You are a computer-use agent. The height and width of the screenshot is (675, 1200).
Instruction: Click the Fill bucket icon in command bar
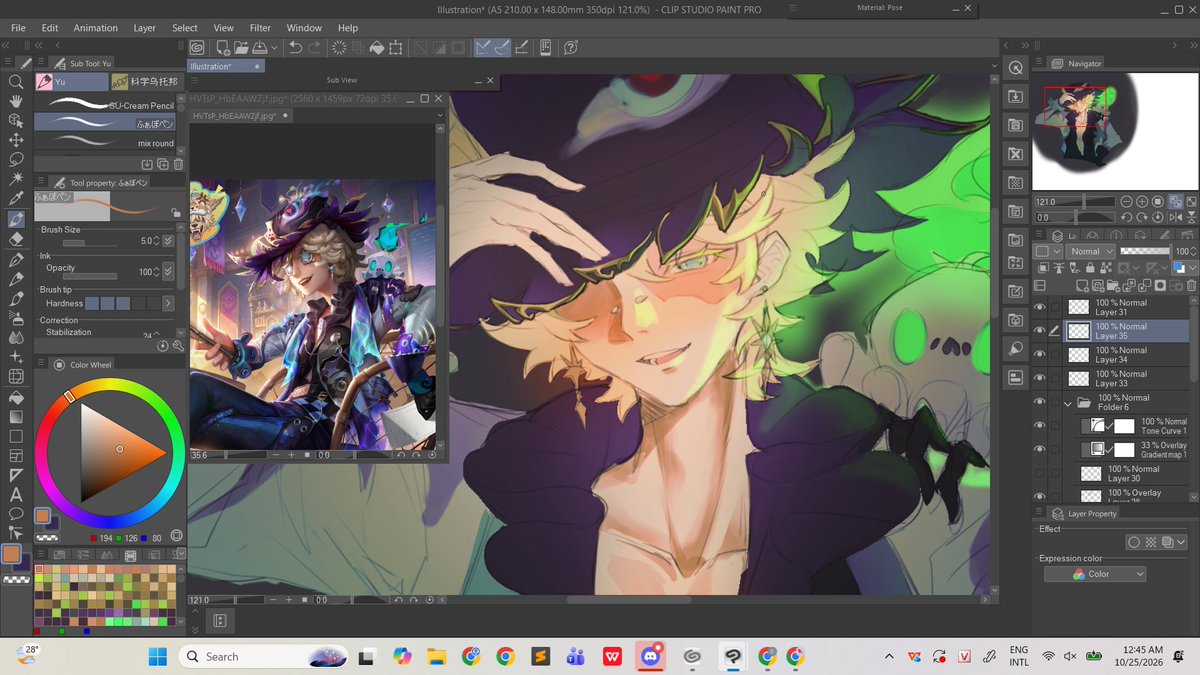(377, 47)
